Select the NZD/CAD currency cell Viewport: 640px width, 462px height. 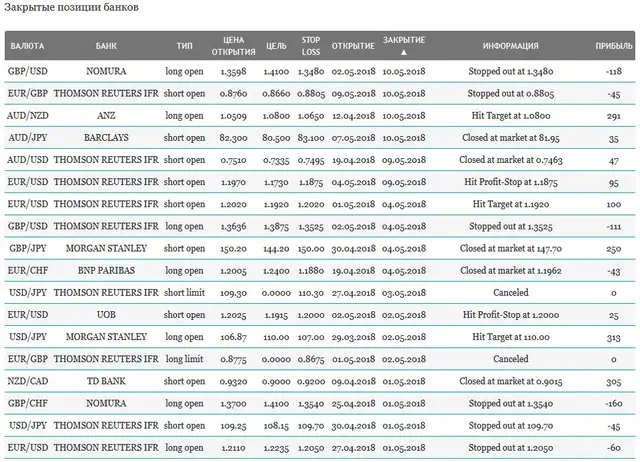click(27, 381)
